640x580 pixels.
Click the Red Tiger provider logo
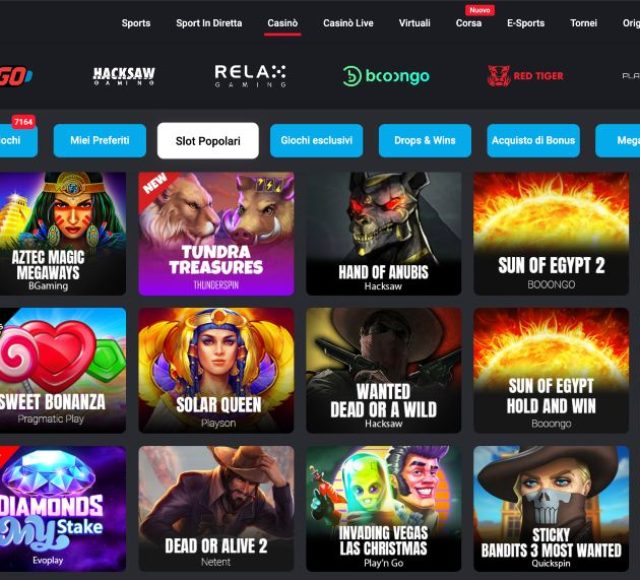click(x=526, y=76)
